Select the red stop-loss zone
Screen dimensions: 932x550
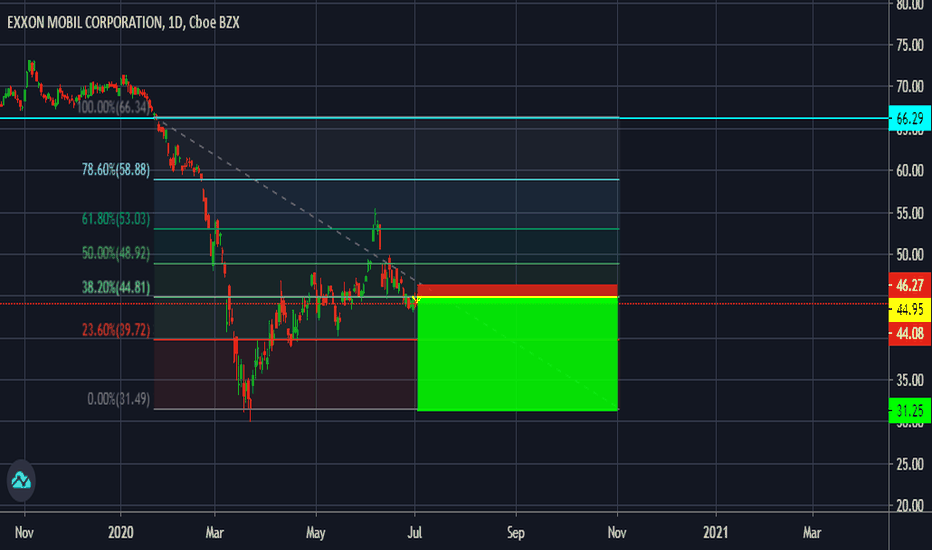518,290
